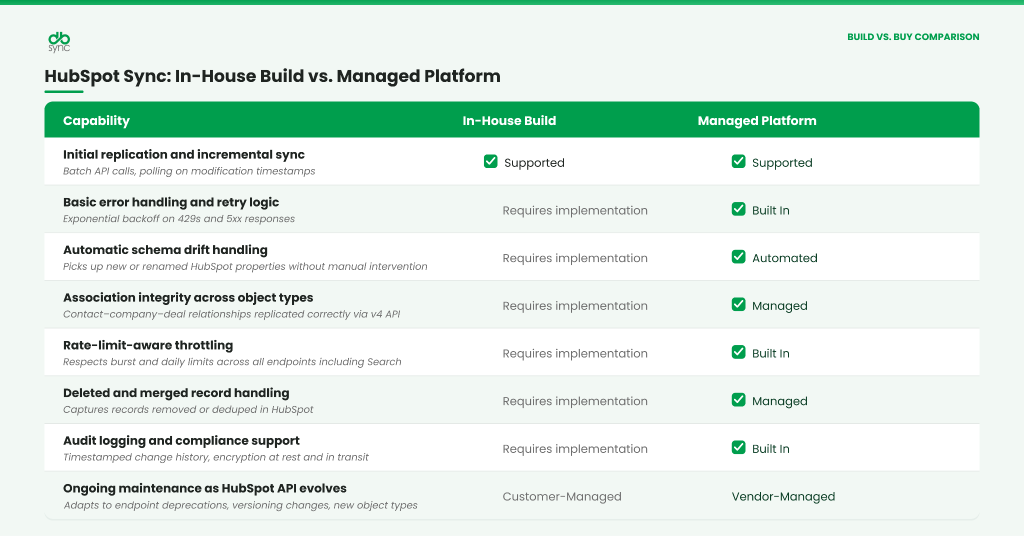The width and height of the screenshot is (1024, 536).
Task: Click 'Supported' text under Managed Platform
Action: tap(782, 163)
